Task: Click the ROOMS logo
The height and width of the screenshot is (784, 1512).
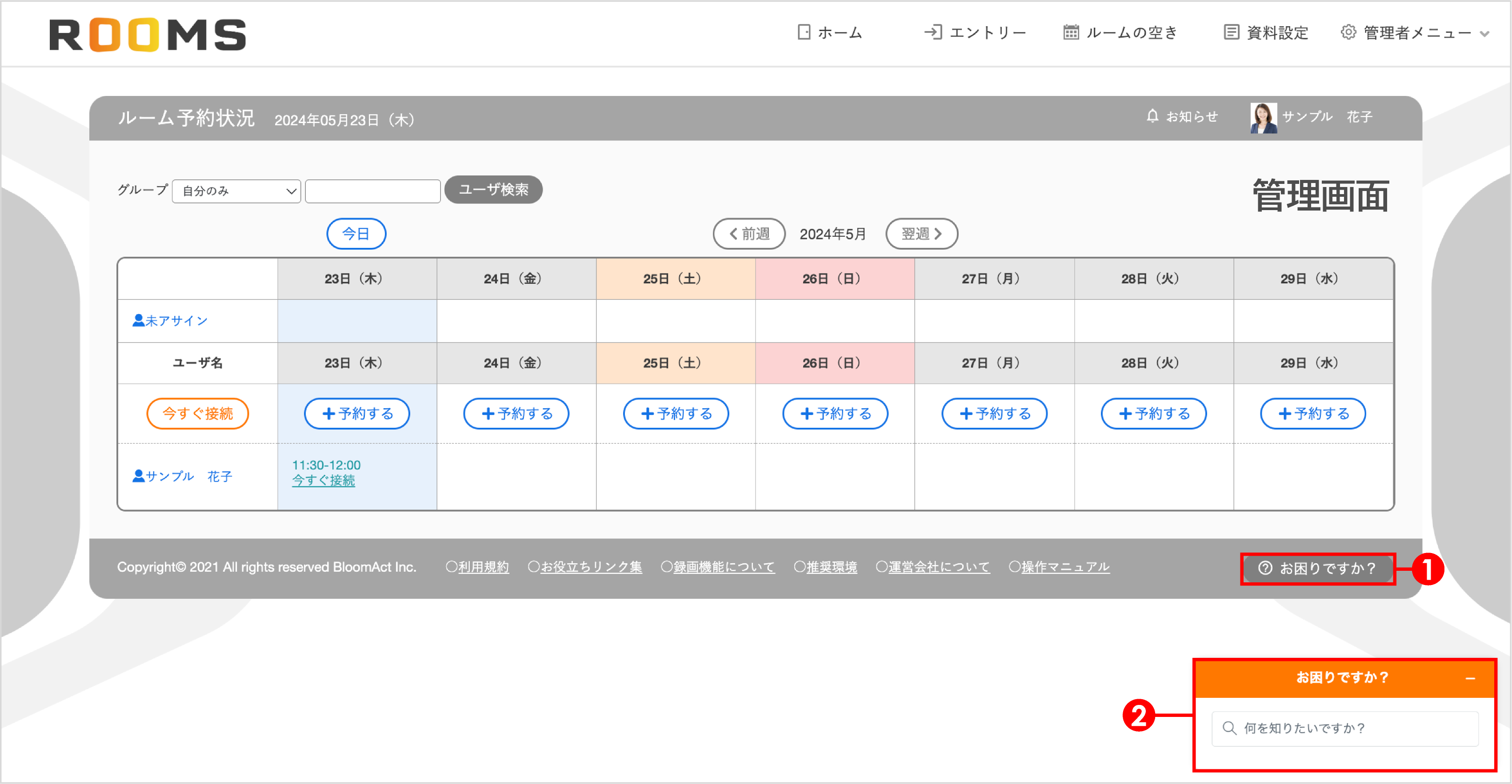Action: coord(147,35)
